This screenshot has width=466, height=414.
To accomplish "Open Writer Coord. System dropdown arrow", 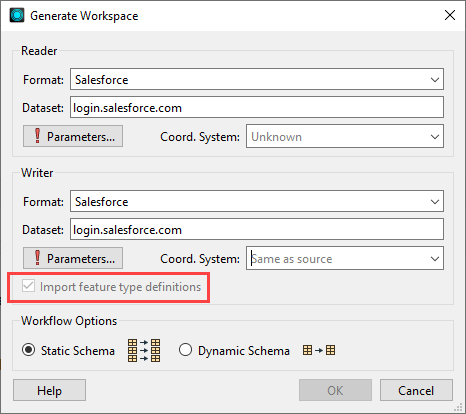I will pyautogui.click(x=435, y=259).
